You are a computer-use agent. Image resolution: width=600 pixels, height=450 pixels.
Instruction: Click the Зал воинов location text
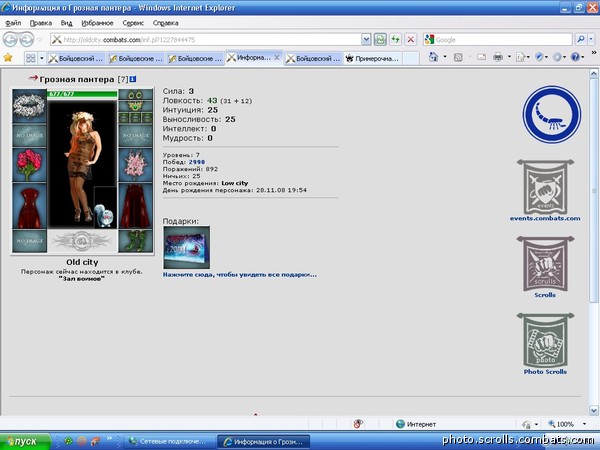(x=82, y=279)
